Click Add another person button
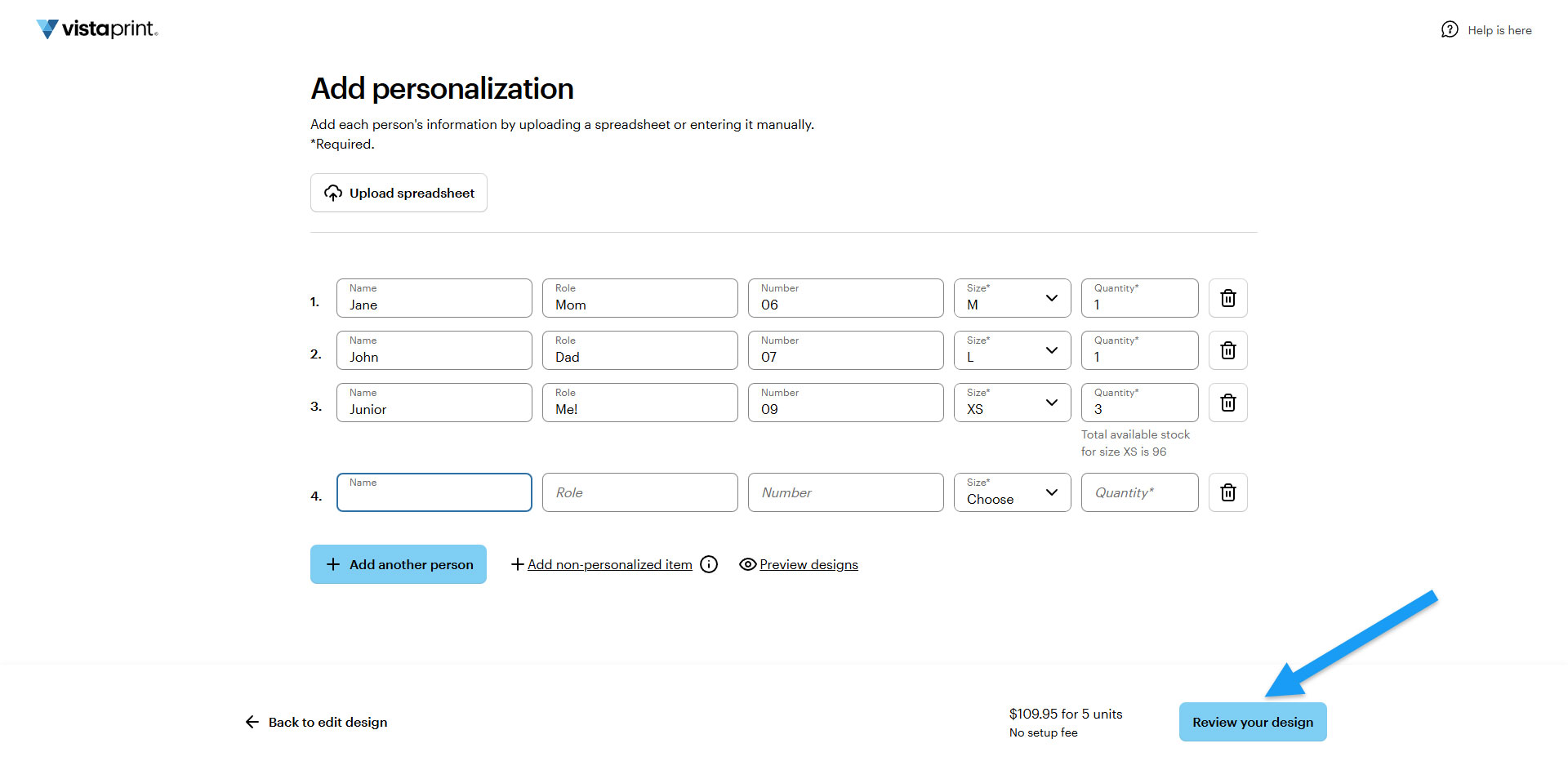Viewport: 1568px width, 779px height. point(399,564)
